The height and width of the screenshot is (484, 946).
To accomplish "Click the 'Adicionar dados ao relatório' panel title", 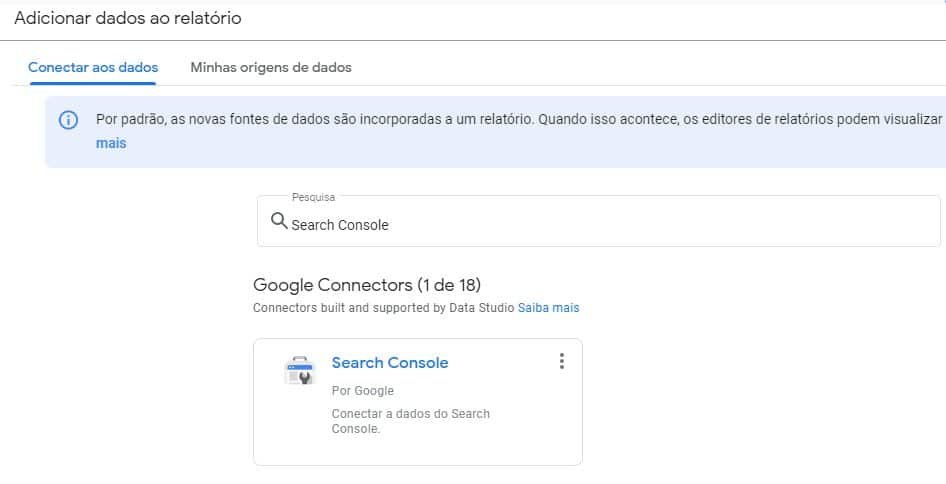I will click(128, 18).
